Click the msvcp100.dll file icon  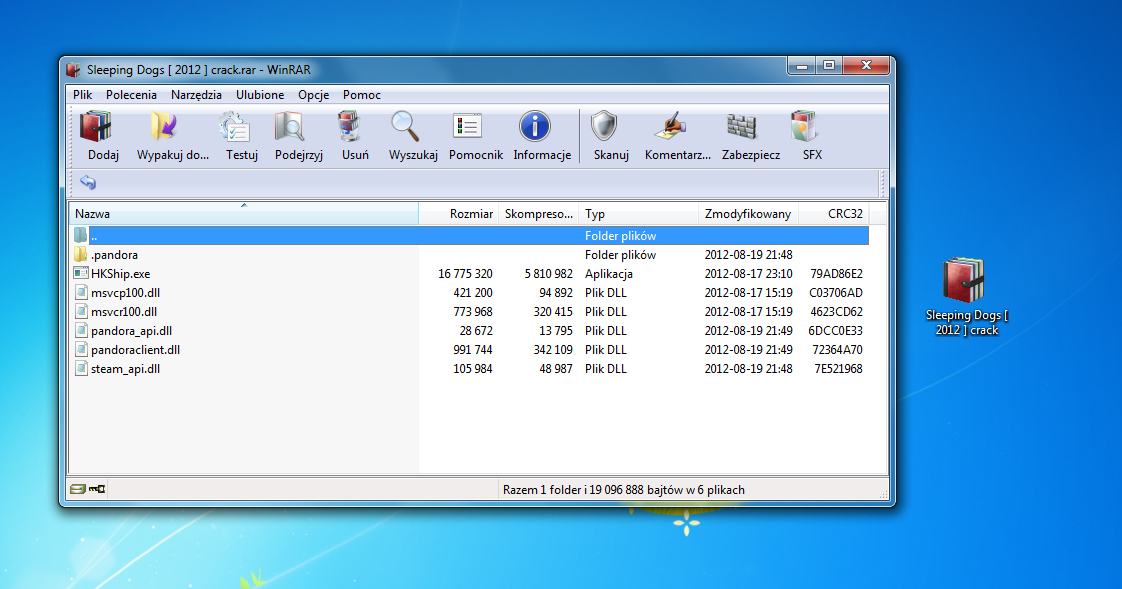coord(81,293)
